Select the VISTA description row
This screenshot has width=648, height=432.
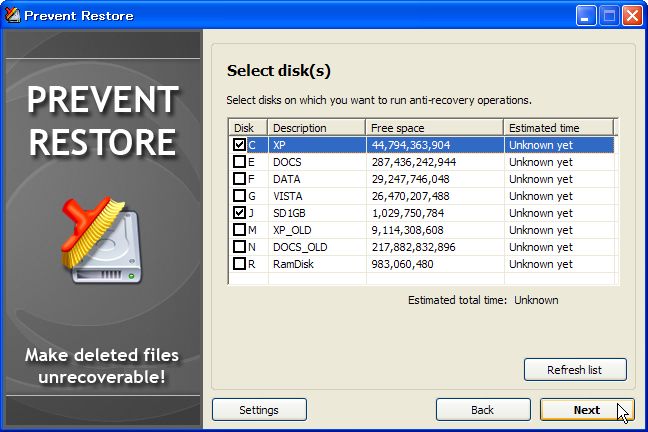[x=317, y=196]
